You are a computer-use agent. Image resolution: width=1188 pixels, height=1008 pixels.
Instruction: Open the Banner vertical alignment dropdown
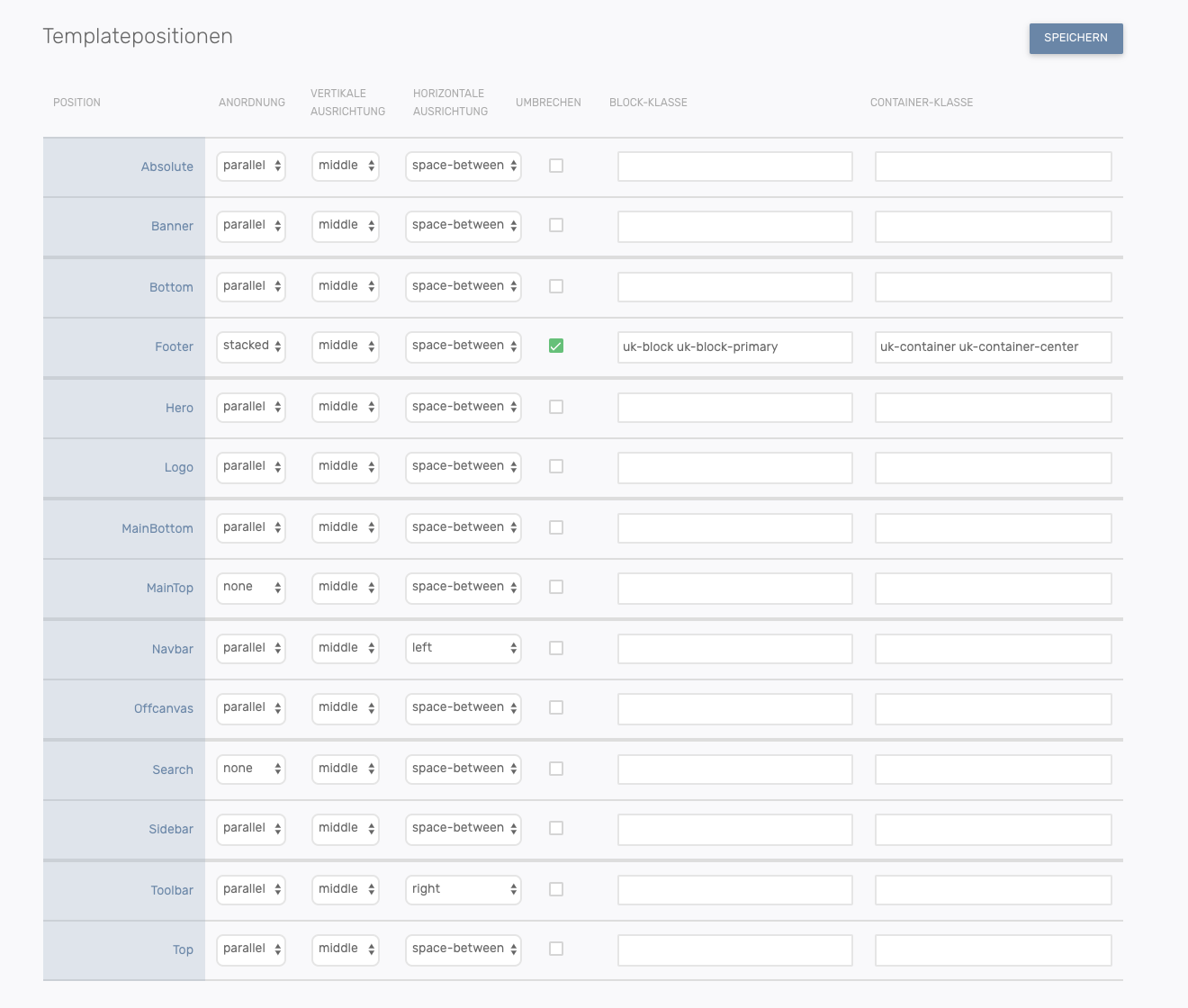[346, 226]
